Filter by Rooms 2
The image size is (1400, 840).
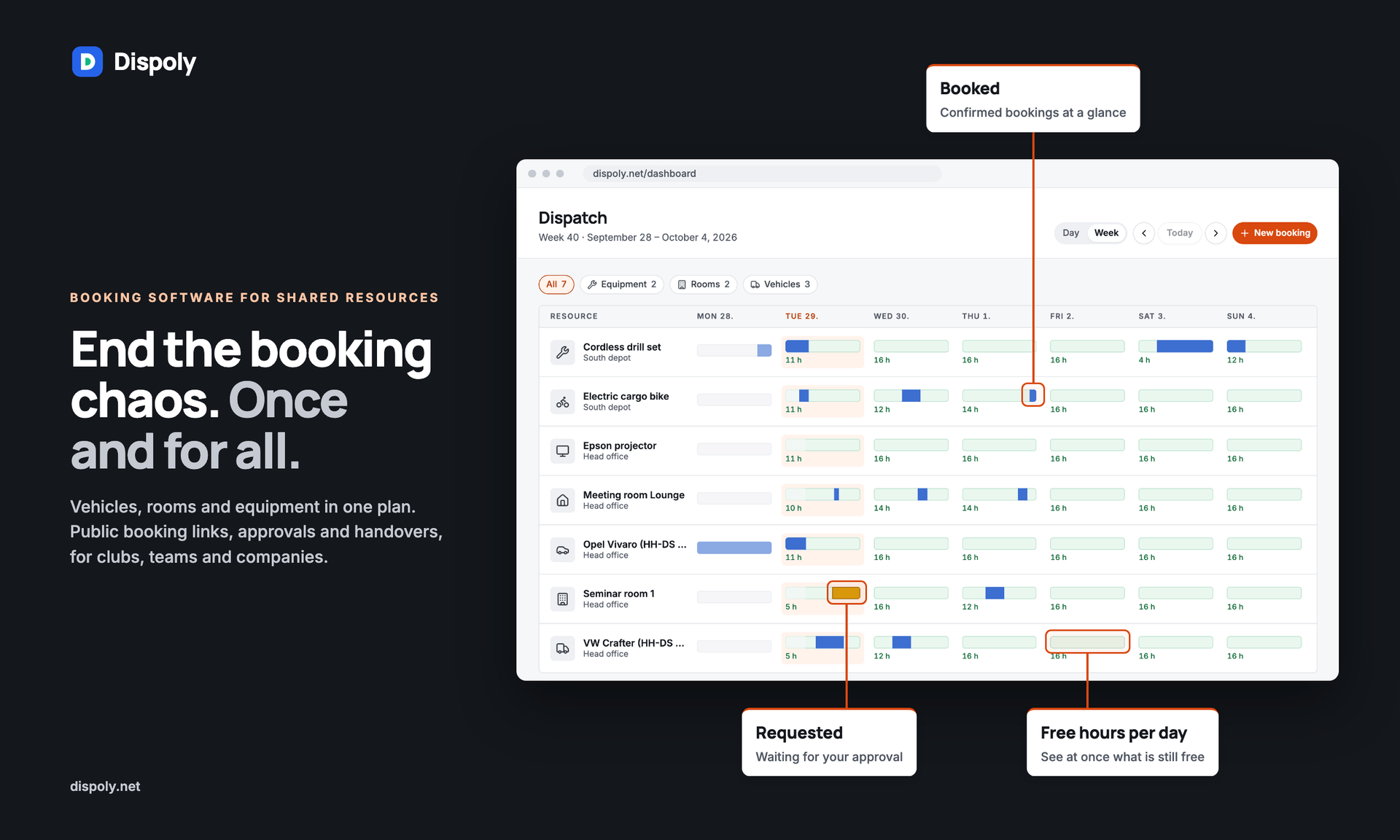(x=704, y=284)
